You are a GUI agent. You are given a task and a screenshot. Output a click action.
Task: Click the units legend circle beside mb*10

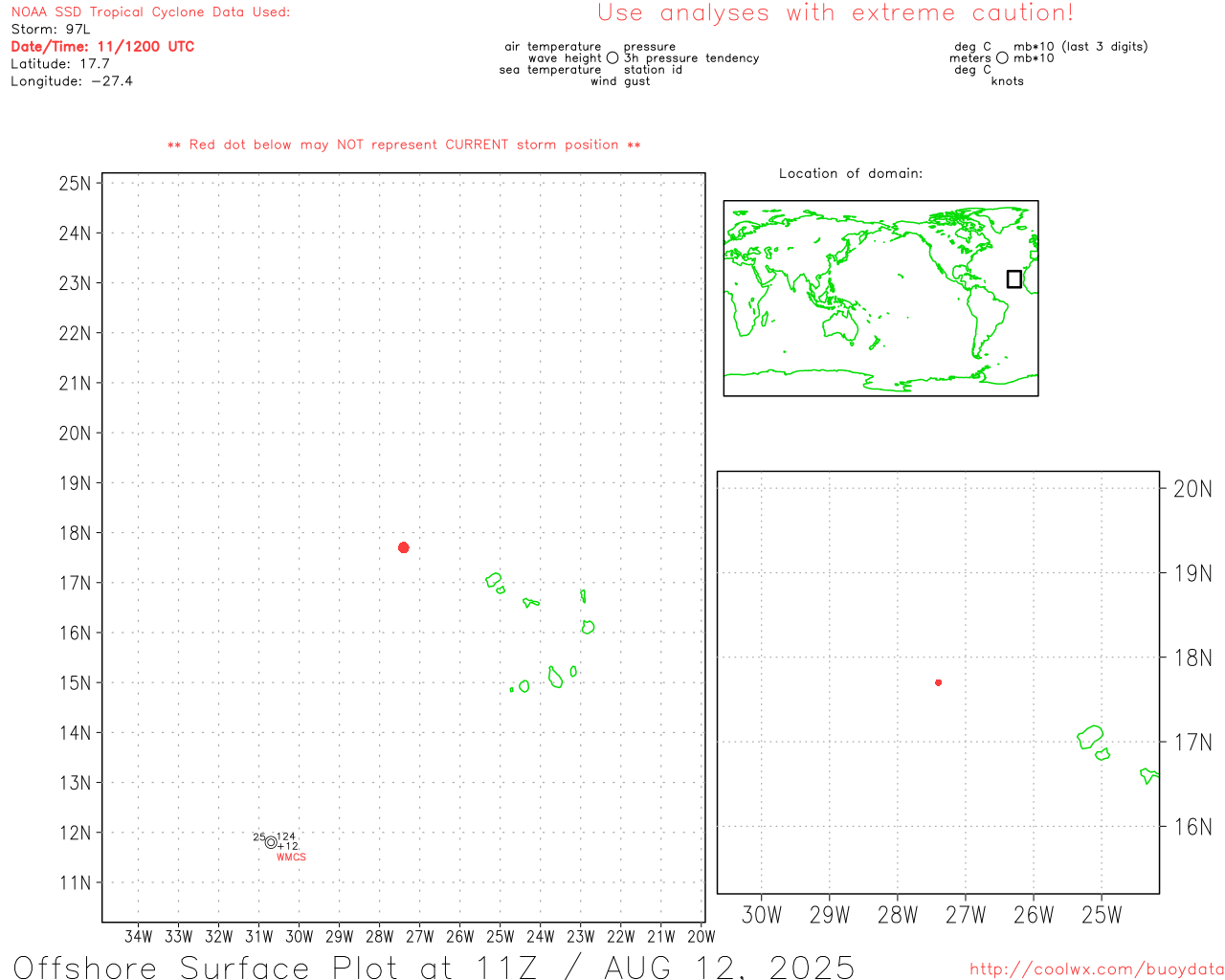pos(1002,58)
